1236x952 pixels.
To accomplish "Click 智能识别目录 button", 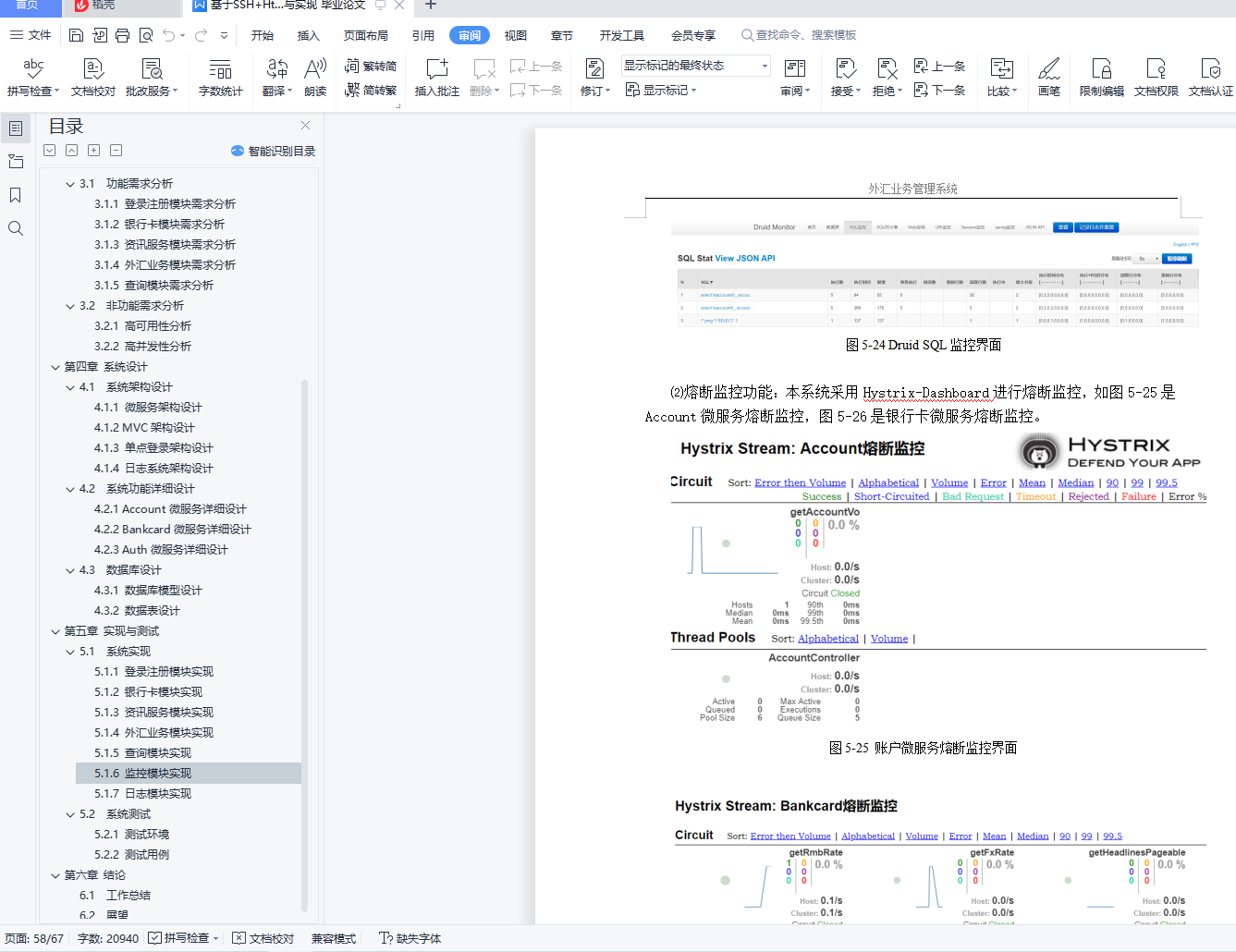I will pyautogui.click(x=273, y=151).
